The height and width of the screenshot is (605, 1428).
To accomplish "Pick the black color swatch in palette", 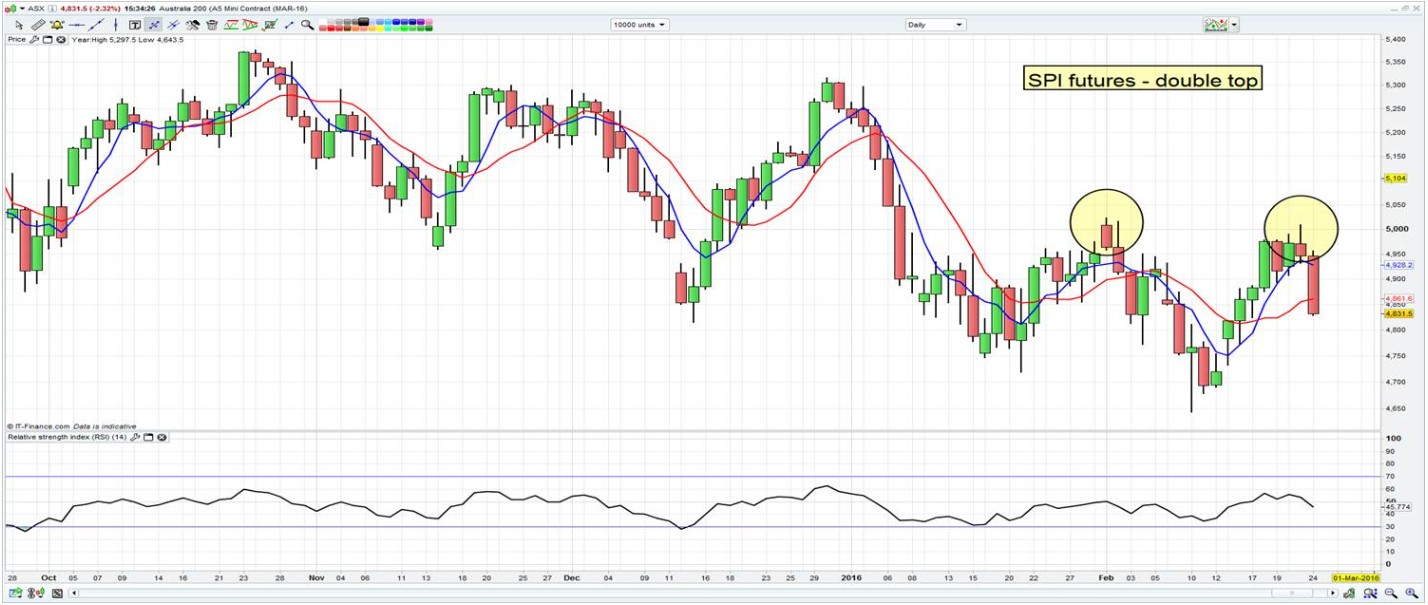I will 363,21.
